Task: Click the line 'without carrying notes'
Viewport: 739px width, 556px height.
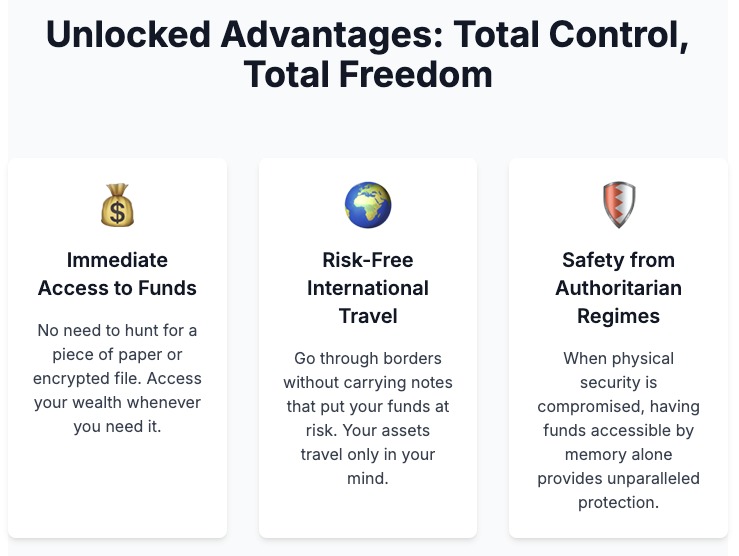Action: click(368, 382)
